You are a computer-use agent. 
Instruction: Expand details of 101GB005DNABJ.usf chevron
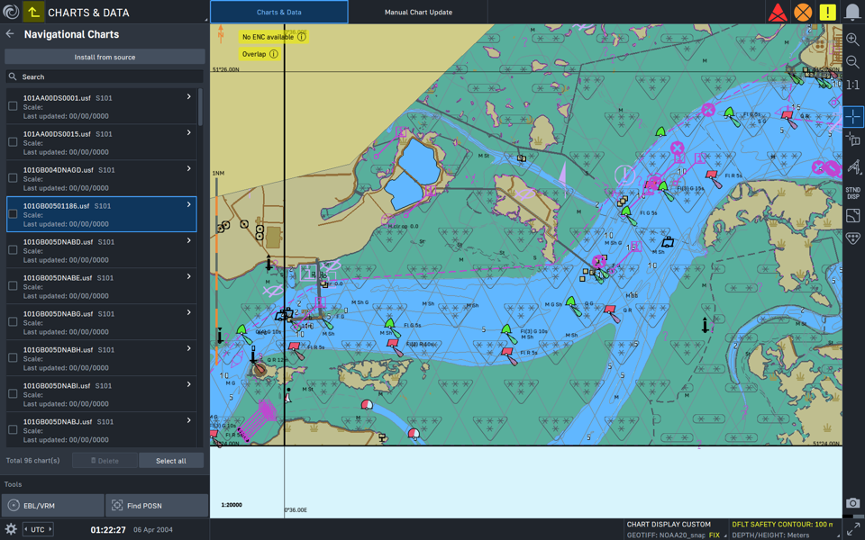tap(189, 420)
